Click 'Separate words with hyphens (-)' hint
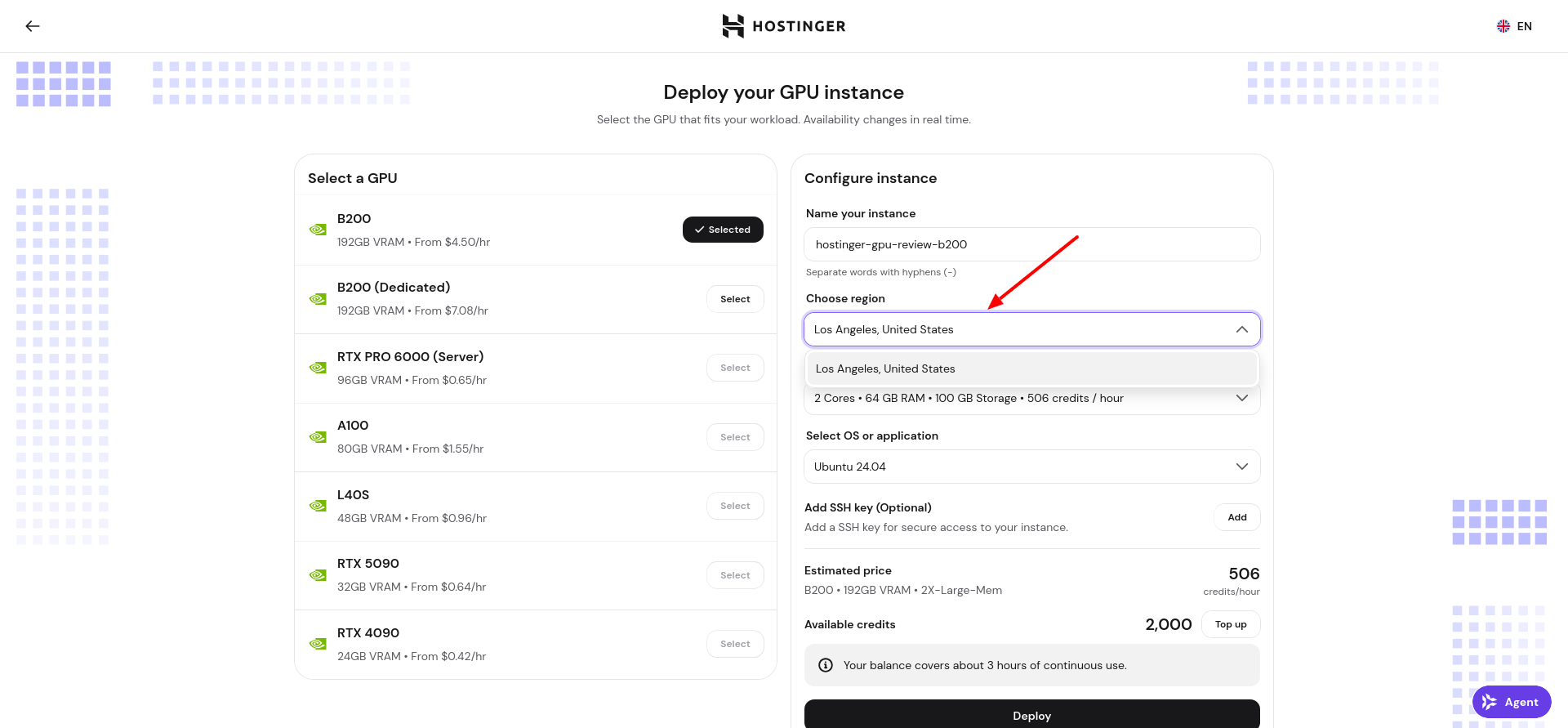Viewport: 1568px width, 728px height. pos(881,272)
